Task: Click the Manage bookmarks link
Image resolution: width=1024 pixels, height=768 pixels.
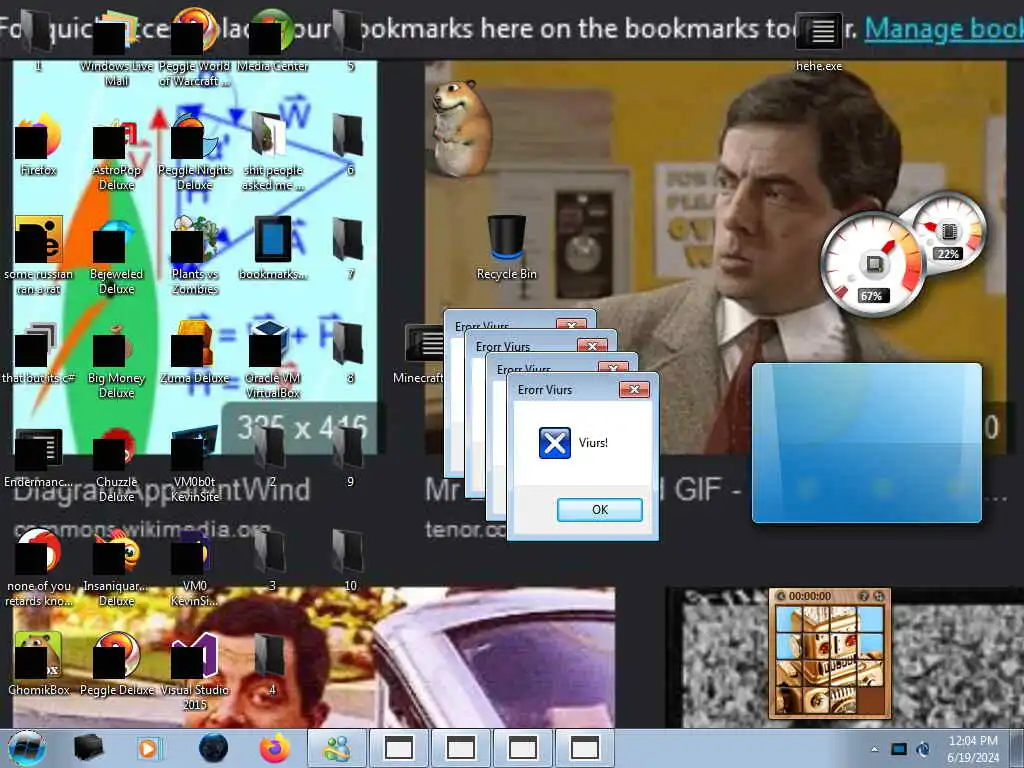Action: coord(944,29)
